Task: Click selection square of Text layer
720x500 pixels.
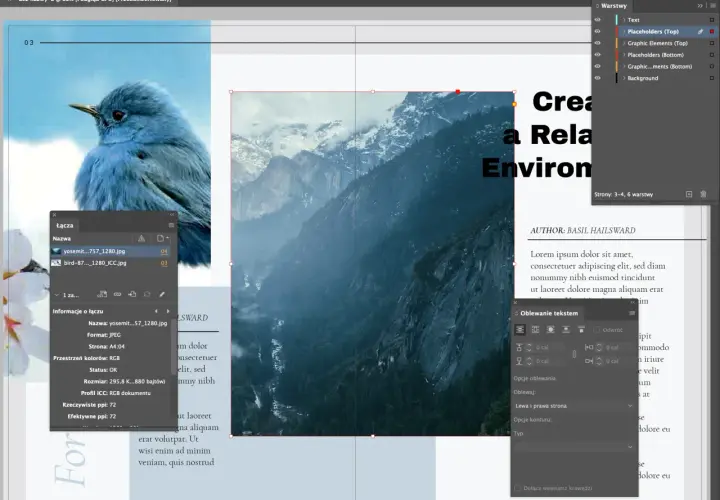Action: coord(712,20)
